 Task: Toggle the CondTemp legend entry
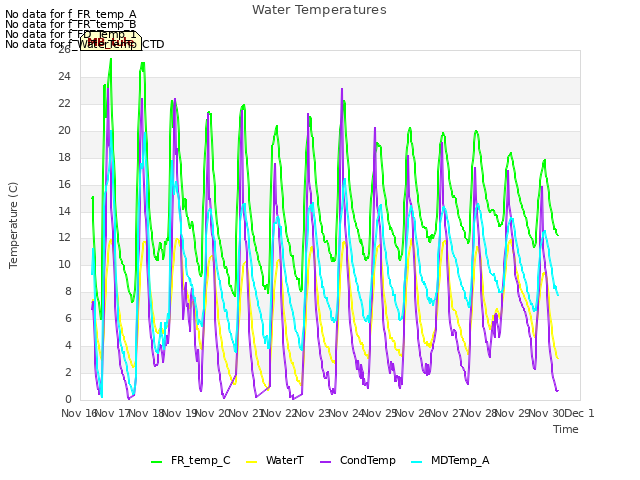(x=358, y=460)
